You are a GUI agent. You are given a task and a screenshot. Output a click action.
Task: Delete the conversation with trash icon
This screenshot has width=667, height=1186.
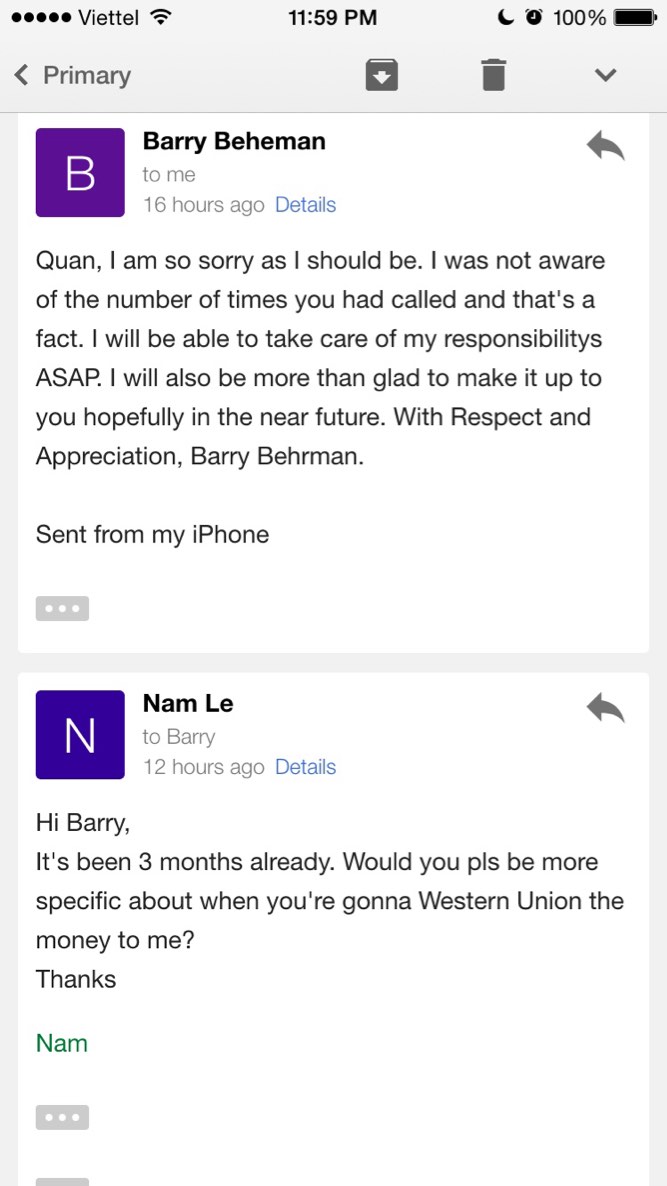[493, 75]
